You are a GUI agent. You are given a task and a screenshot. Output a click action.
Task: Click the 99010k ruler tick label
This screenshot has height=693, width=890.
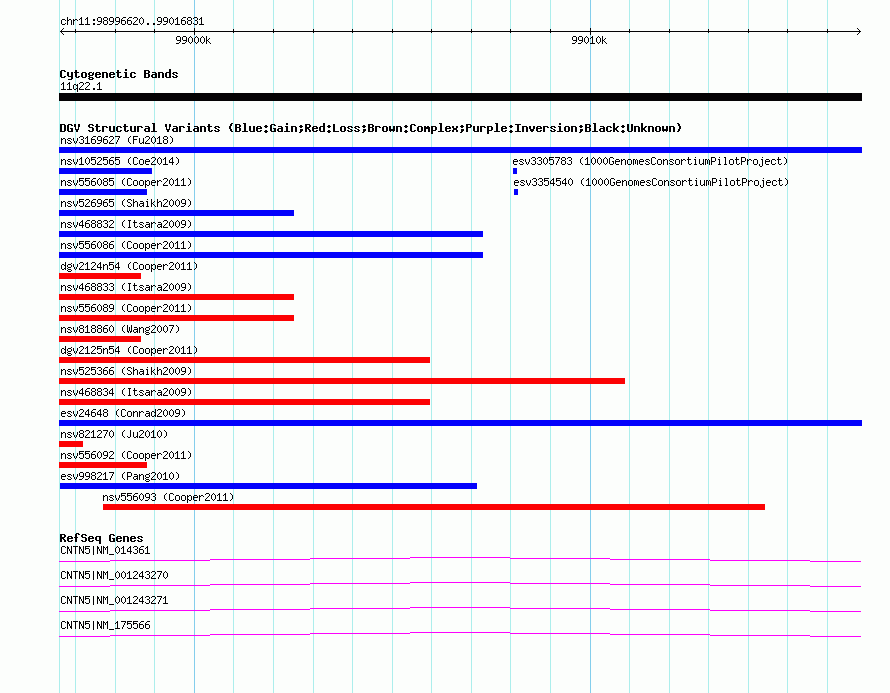tap(589, 40)
